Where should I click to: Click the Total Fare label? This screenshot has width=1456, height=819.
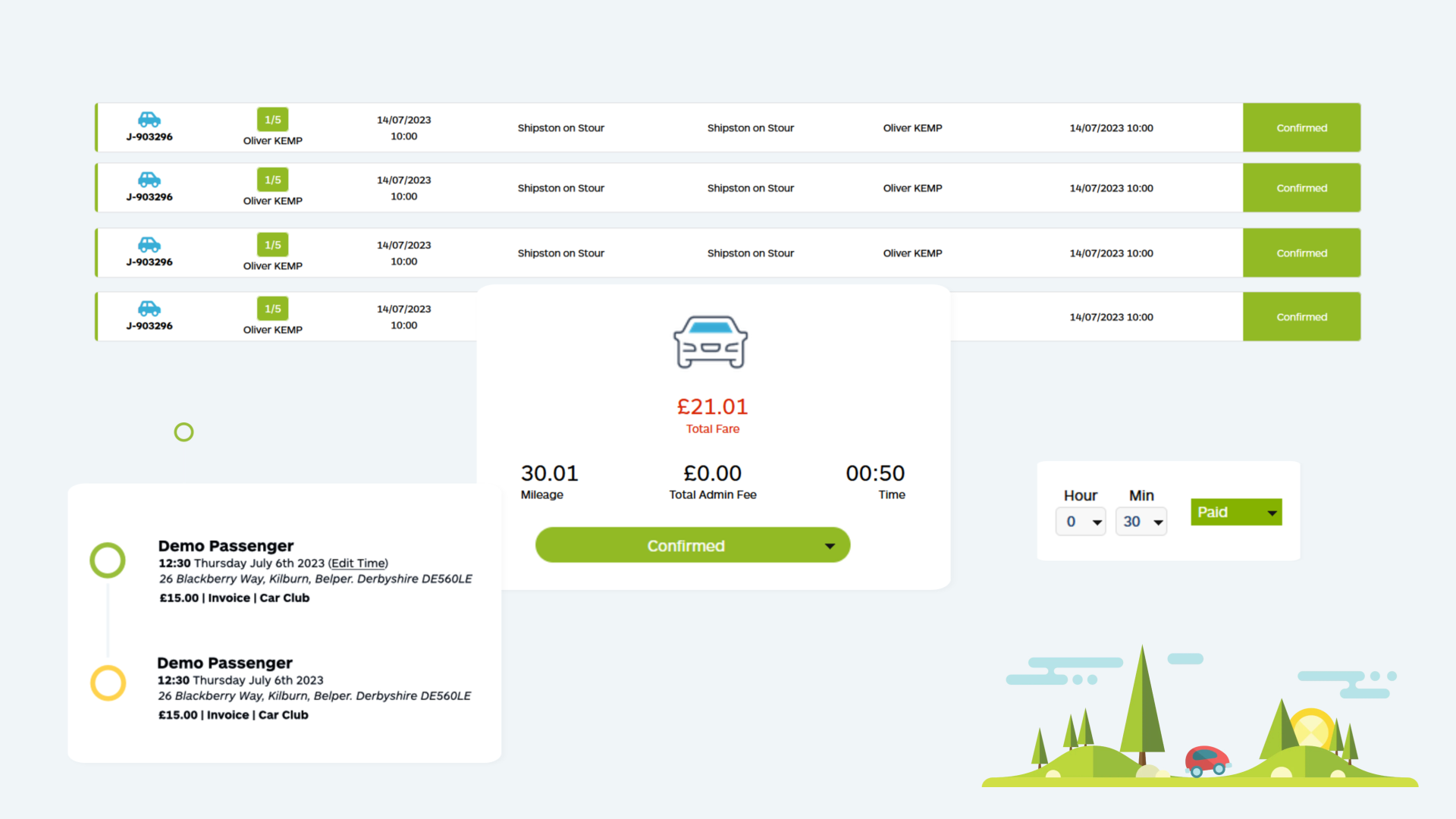click(x=712, y=429)
